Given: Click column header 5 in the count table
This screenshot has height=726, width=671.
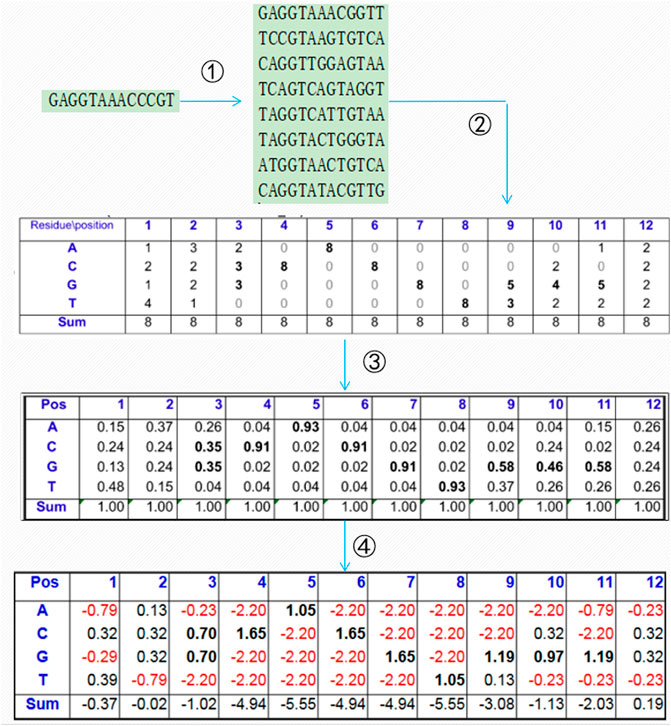Looking at the screenshot, I should tap(329, 225).
